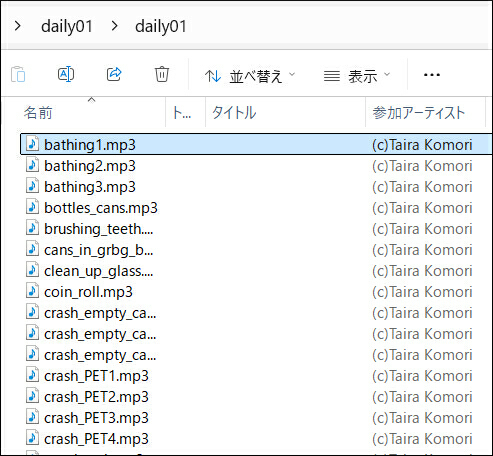Screen dimensions: 493x456
Task: Expand the leading breadcrumb chevron before daily01
Action: tap(18, 26)
